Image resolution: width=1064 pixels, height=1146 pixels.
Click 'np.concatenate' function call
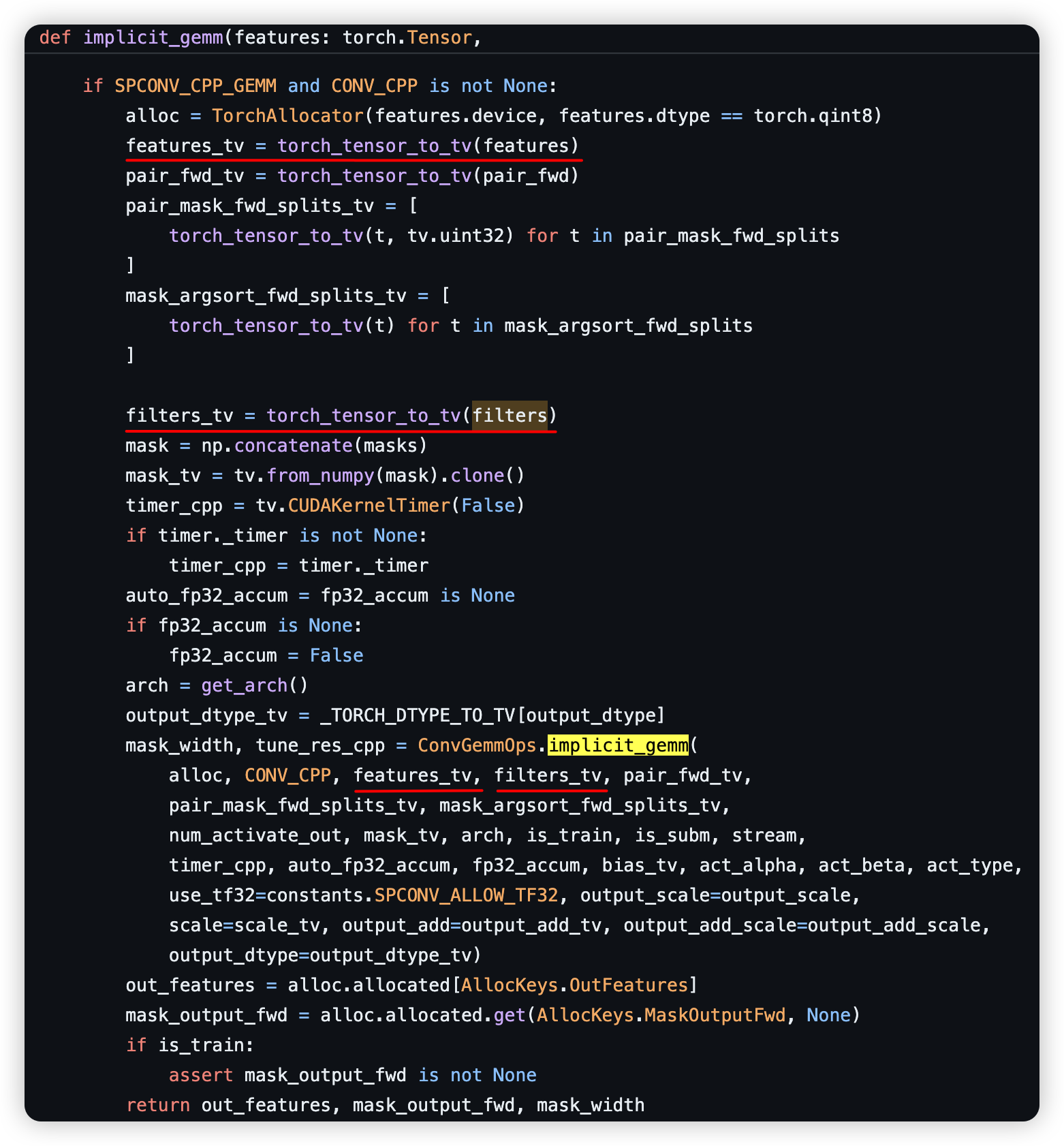(x=277, y=446)
